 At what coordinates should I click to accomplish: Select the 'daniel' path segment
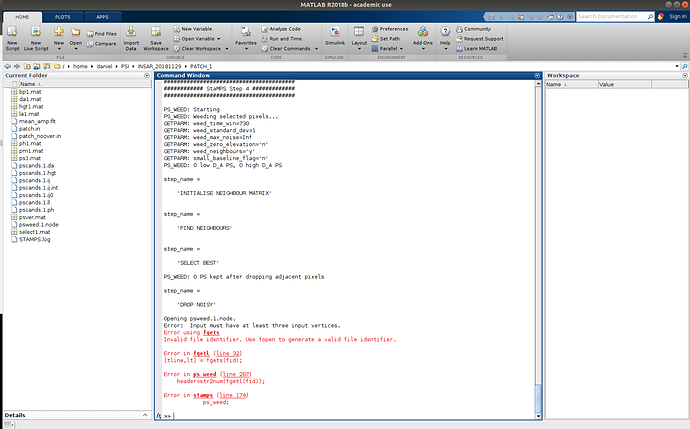pyautogui.click(x=104, y=66)
